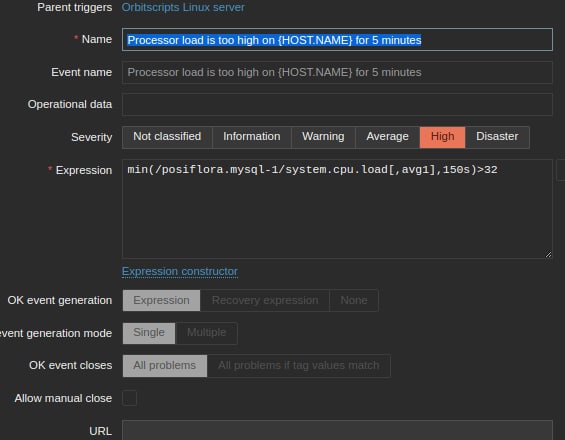This screenshot has width=565, height=440.
Task: Set severity to Not classified
Action: (167, 137)
